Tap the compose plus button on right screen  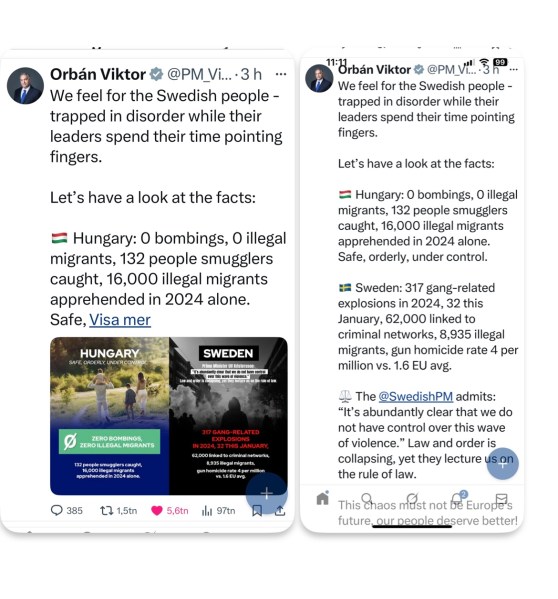click(x=502, y=463)
